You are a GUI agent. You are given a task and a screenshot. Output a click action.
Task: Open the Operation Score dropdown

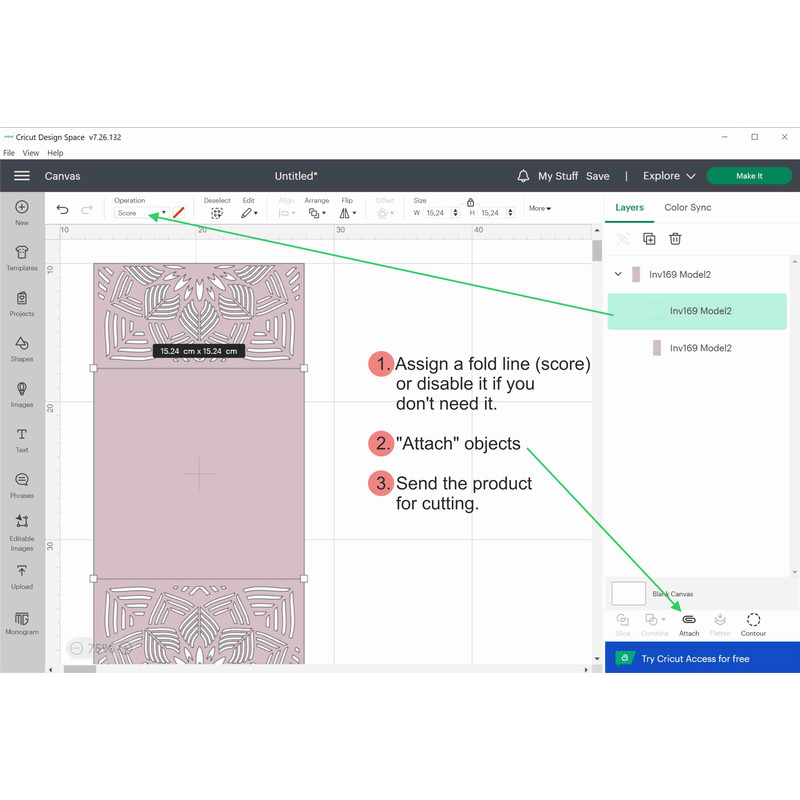(141, 213)
